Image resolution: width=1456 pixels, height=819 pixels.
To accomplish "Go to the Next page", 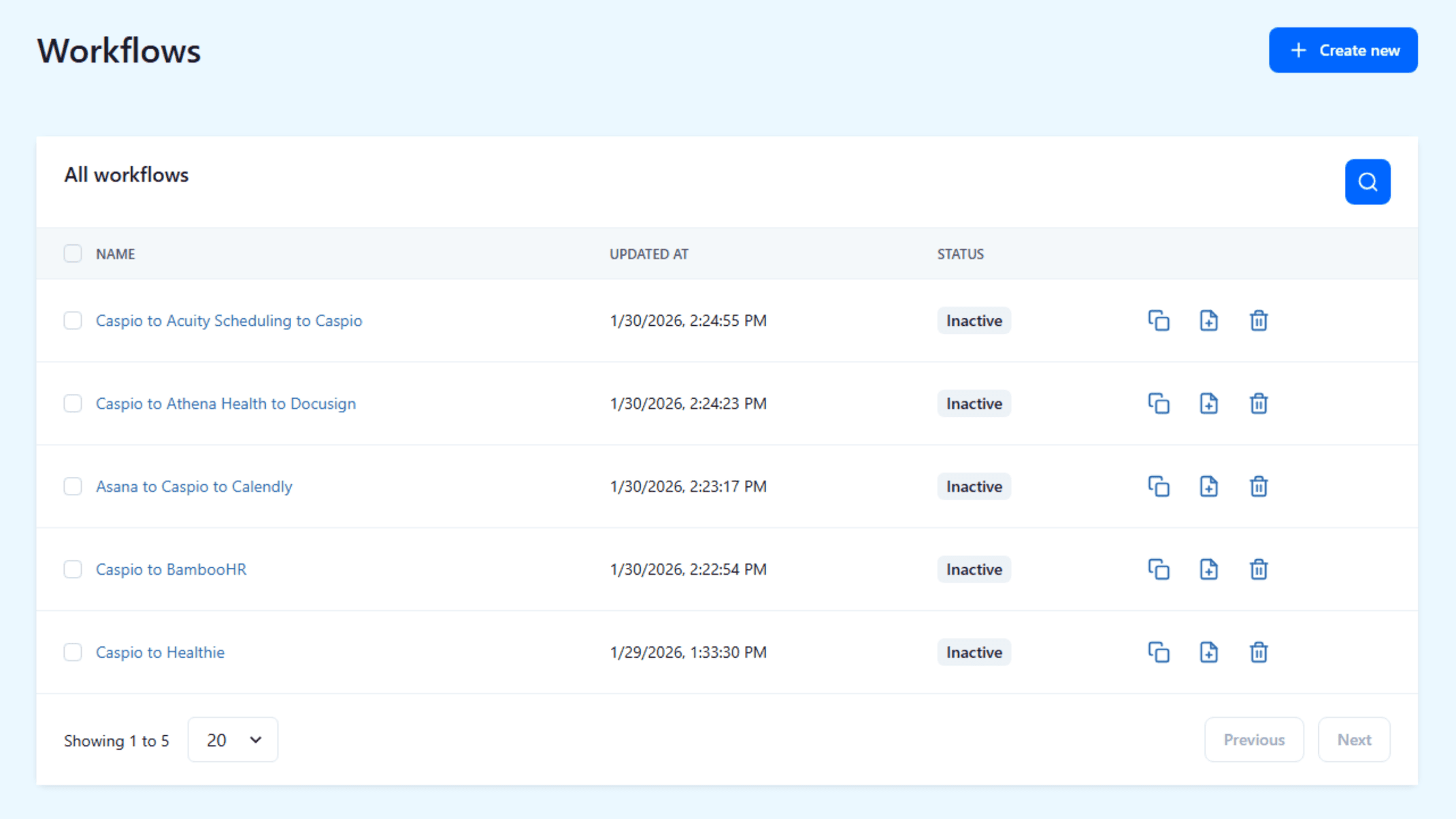I will (1354, 739).
